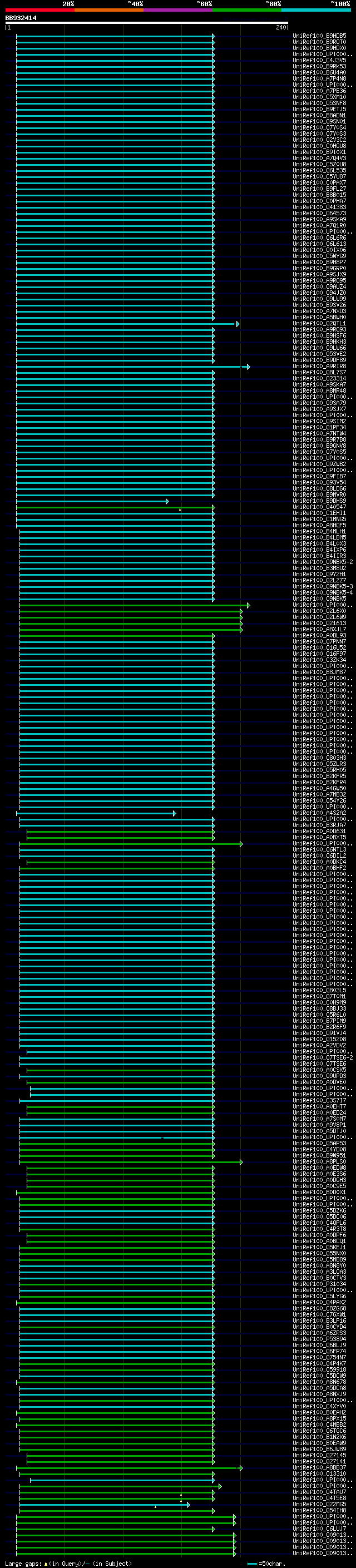This screenshot has height=1568, width=356.
Task: Click the UniRef100_A8MR48 label
Action: click(x=319, y=391)
